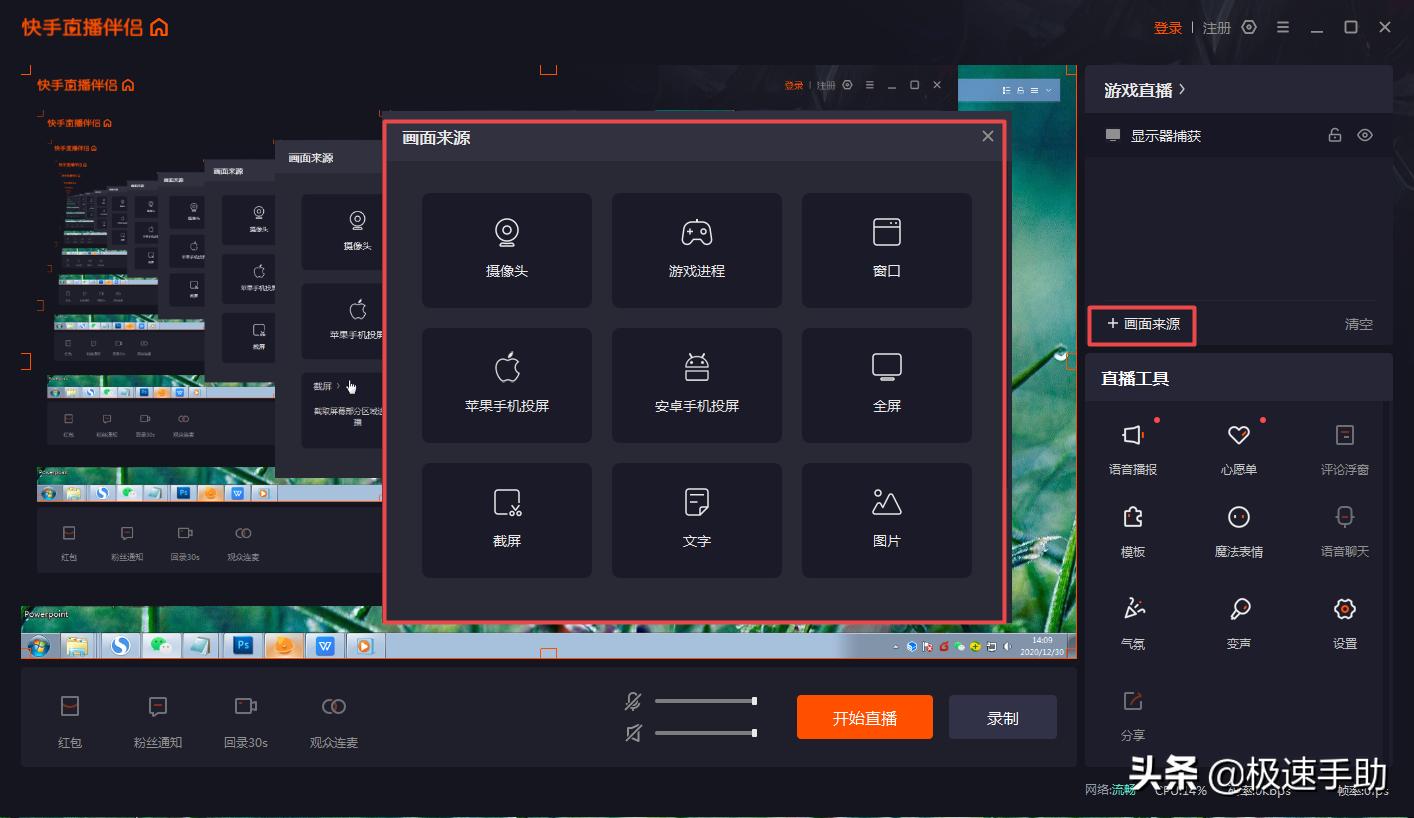Viewport: 1414px width, 818px height.
Task: Click the + 画面来源 add source button
Action: (x=1142, y=325)
